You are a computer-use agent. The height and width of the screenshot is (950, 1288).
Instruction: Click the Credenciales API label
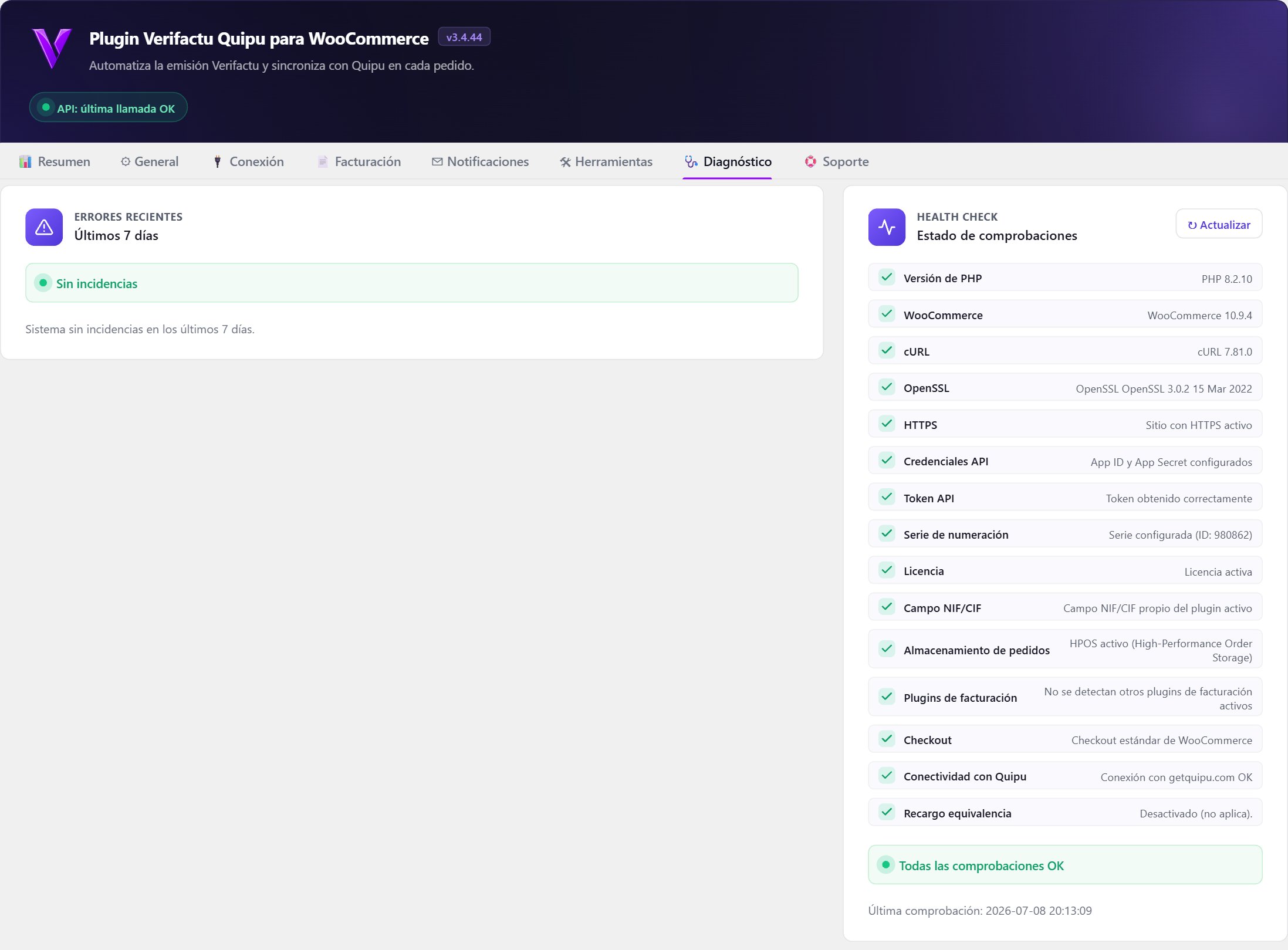946,461
